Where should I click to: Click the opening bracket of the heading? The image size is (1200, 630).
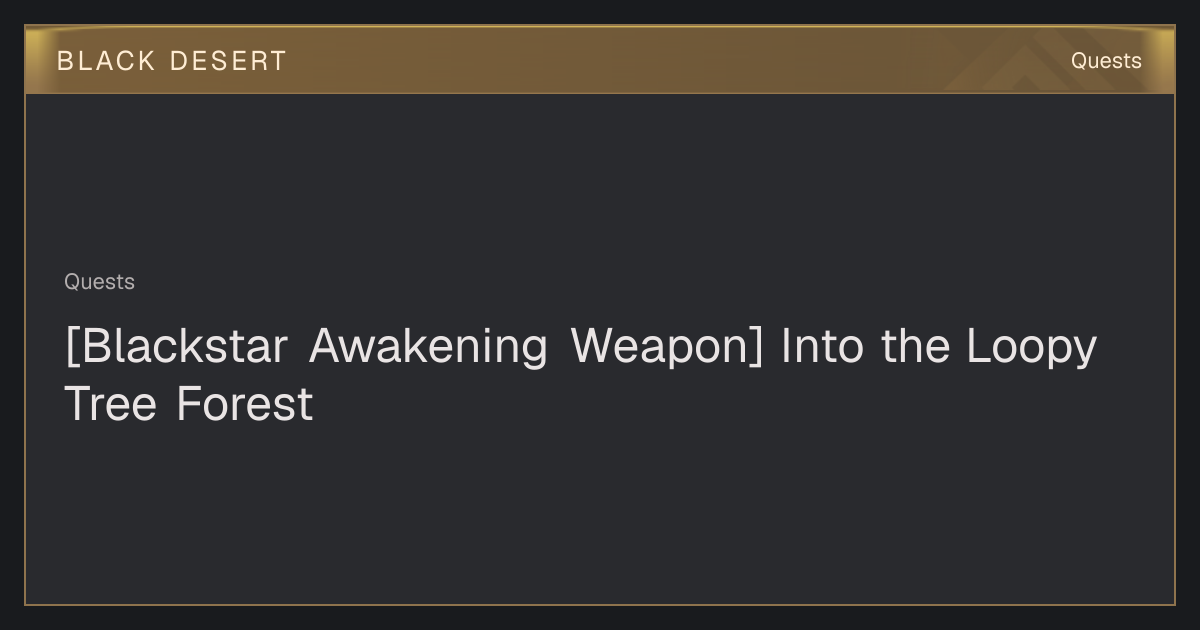point(70,347)
